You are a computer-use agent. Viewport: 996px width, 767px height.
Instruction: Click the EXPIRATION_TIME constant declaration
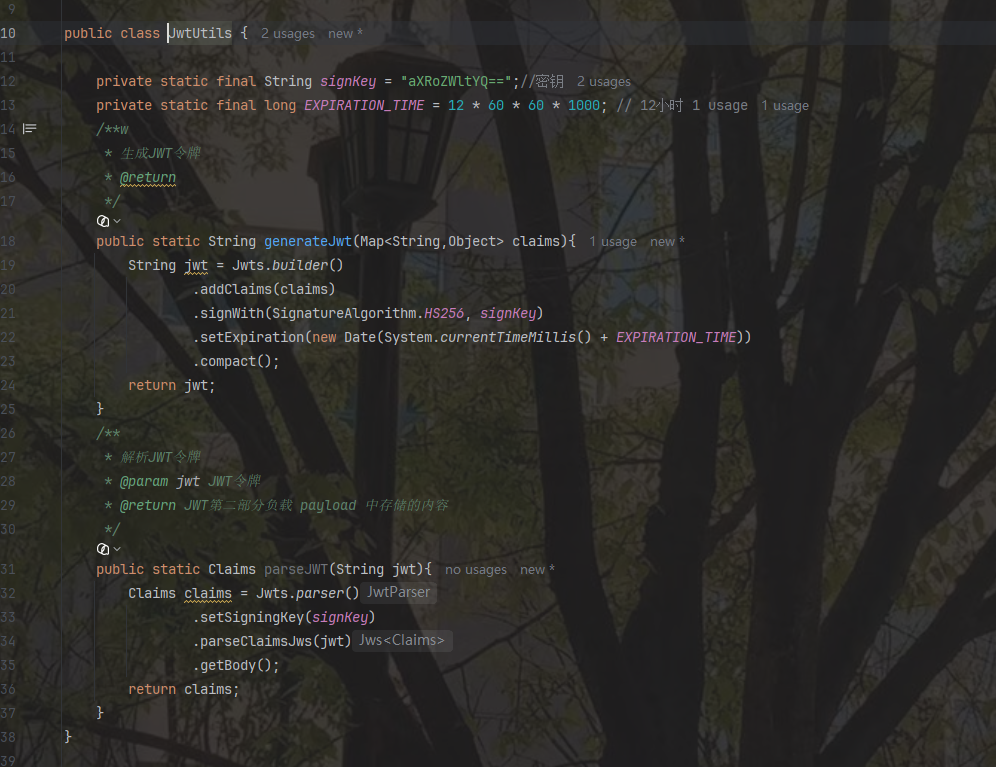pos(364,105)
